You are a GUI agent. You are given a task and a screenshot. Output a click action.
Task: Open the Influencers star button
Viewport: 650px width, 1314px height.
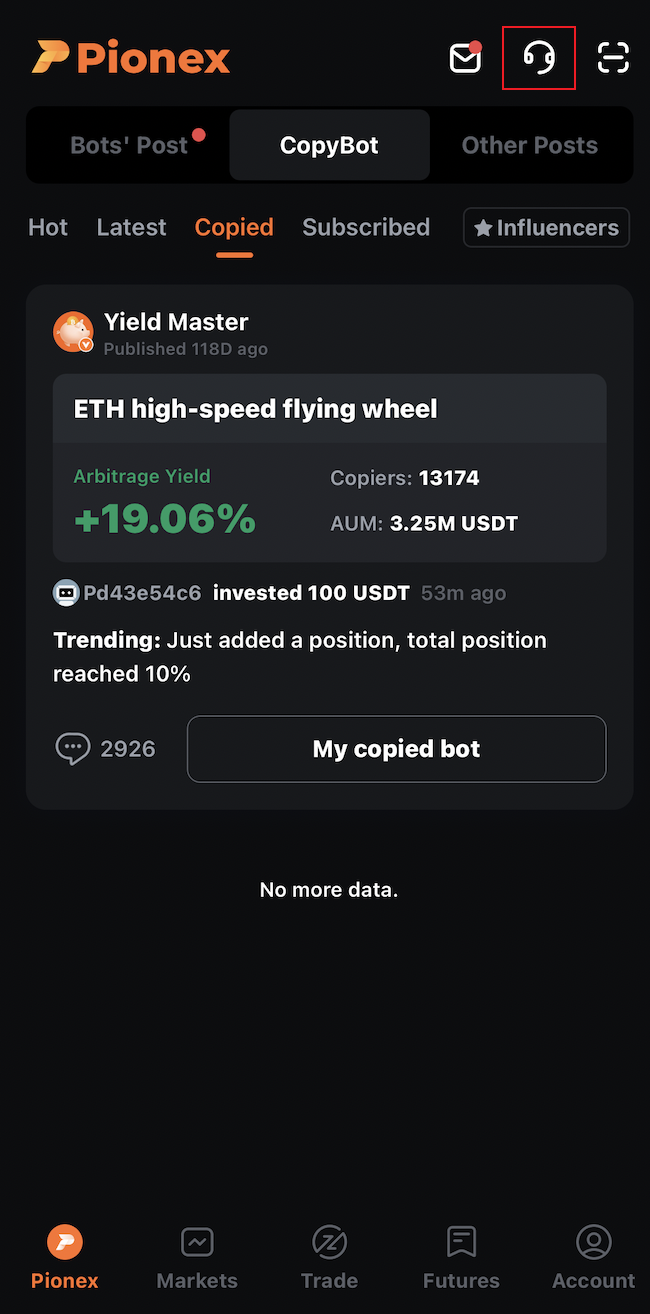(x=546, y=227)
